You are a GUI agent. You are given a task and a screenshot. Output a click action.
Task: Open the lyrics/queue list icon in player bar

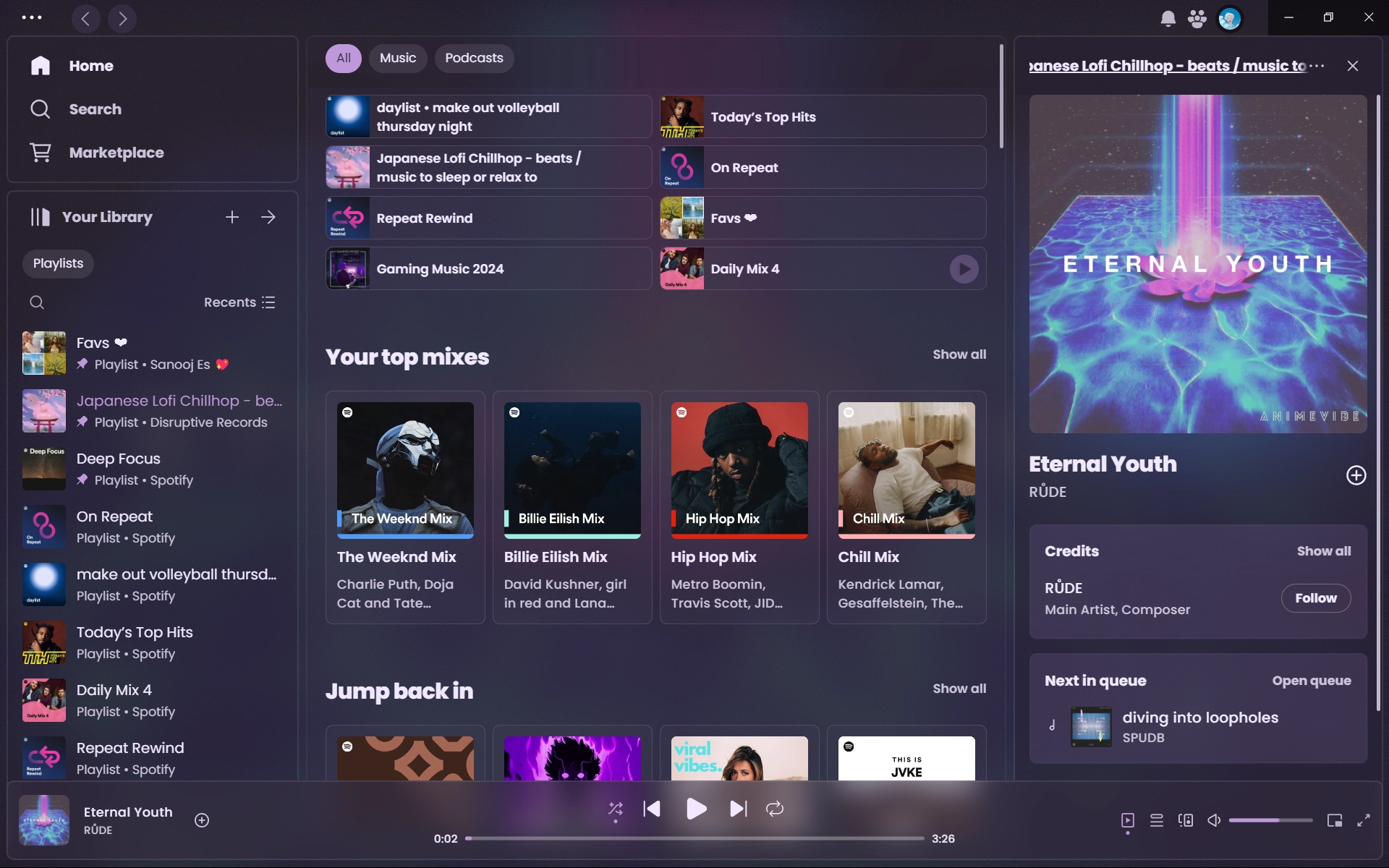(1156, 820)
